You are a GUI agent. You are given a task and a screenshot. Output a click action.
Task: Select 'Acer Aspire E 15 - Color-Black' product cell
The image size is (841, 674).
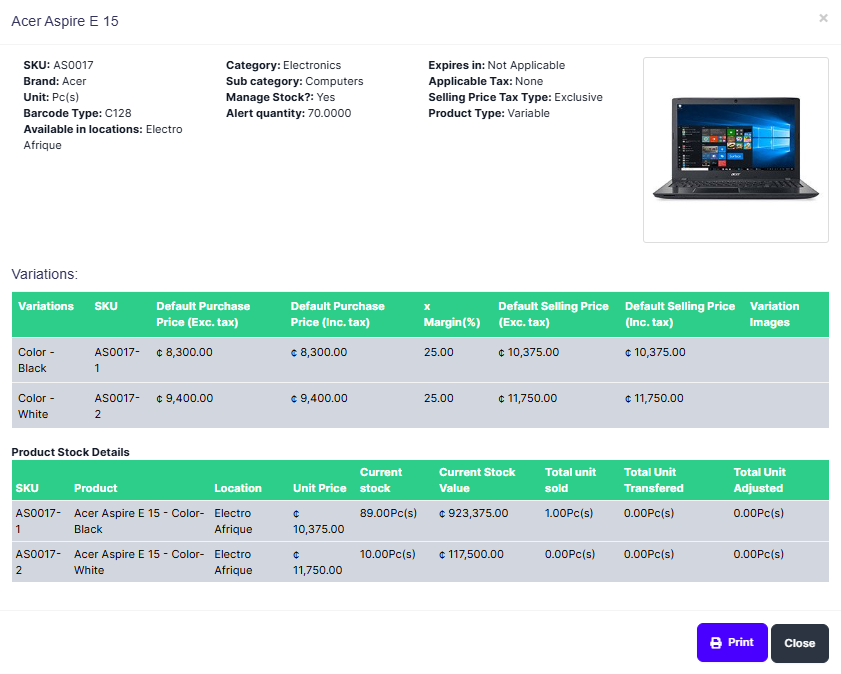139,521
